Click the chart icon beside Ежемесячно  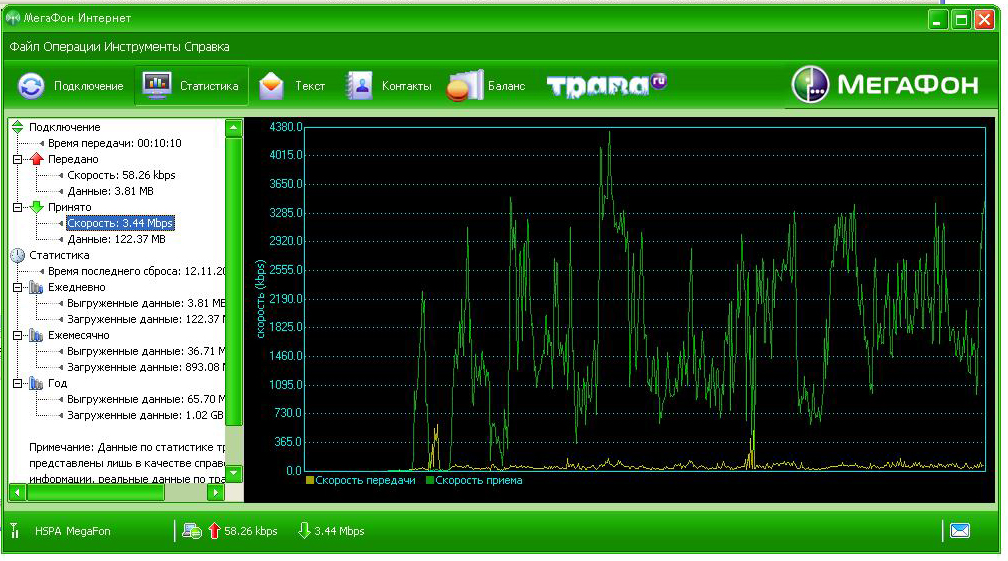click(x=37, y=335)
